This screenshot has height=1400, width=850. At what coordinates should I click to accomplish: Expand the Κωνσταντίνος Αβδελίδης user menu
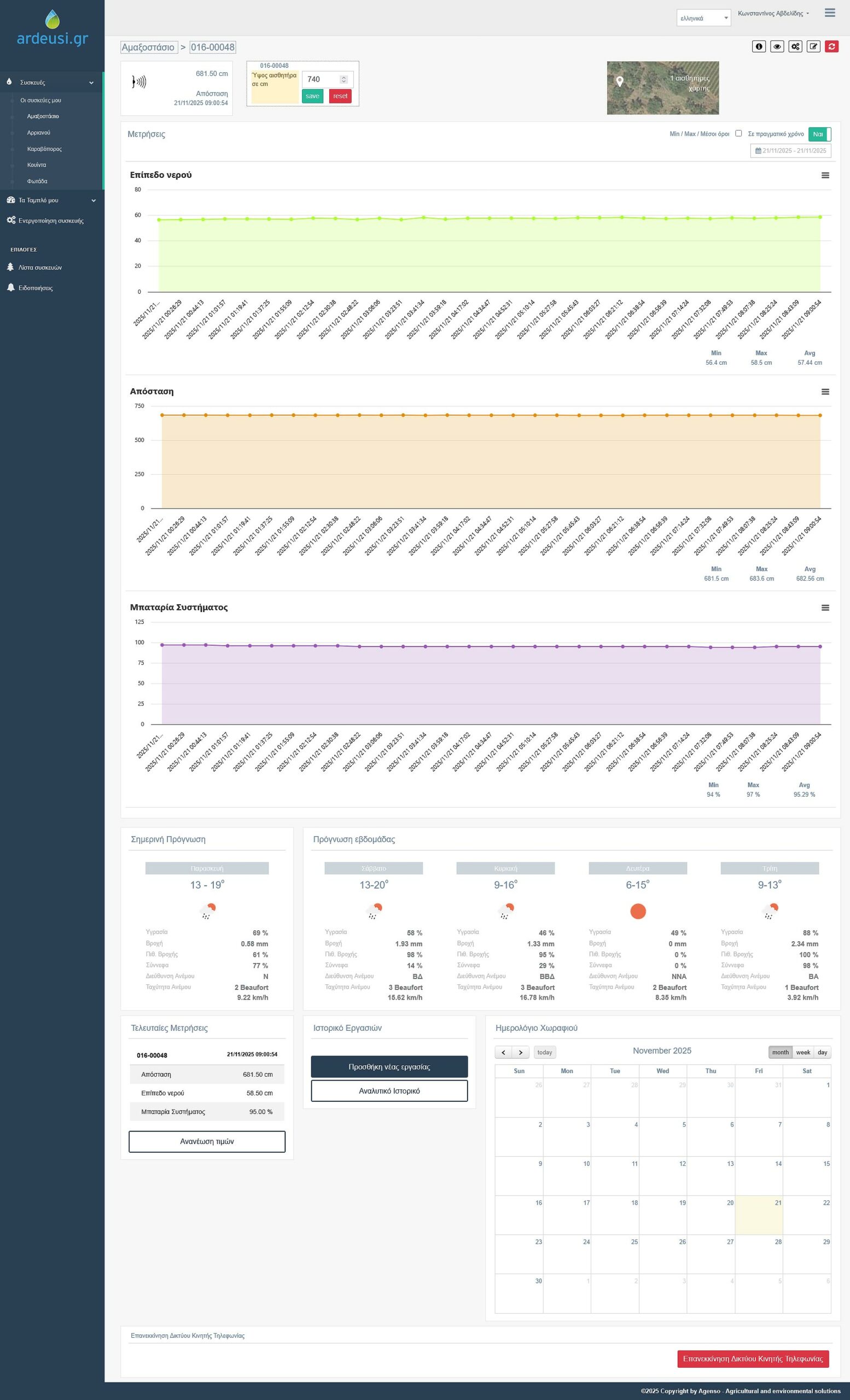[773, 14]
